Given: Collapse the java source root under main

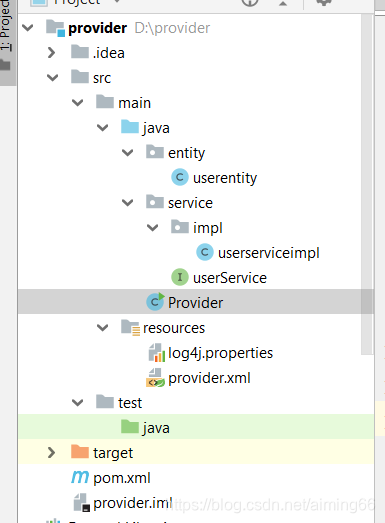Looking at the screenshot, I should 102,128.
